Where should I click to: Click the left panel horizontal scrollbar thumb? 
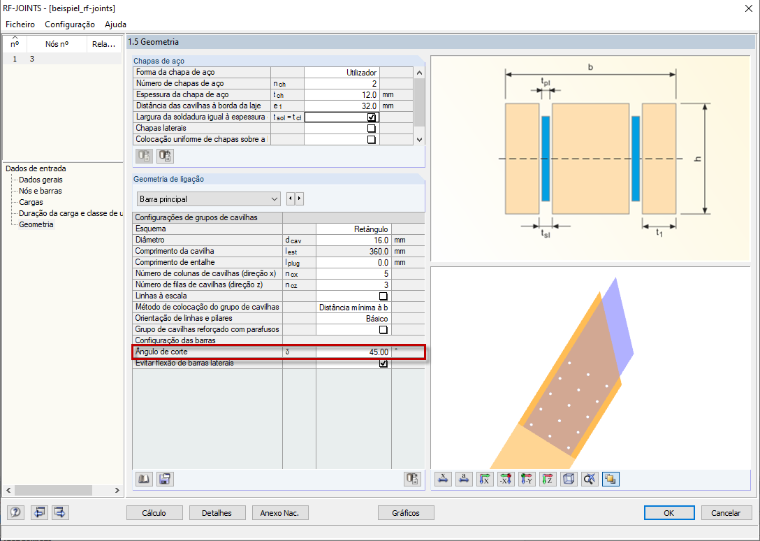point(53,490)
